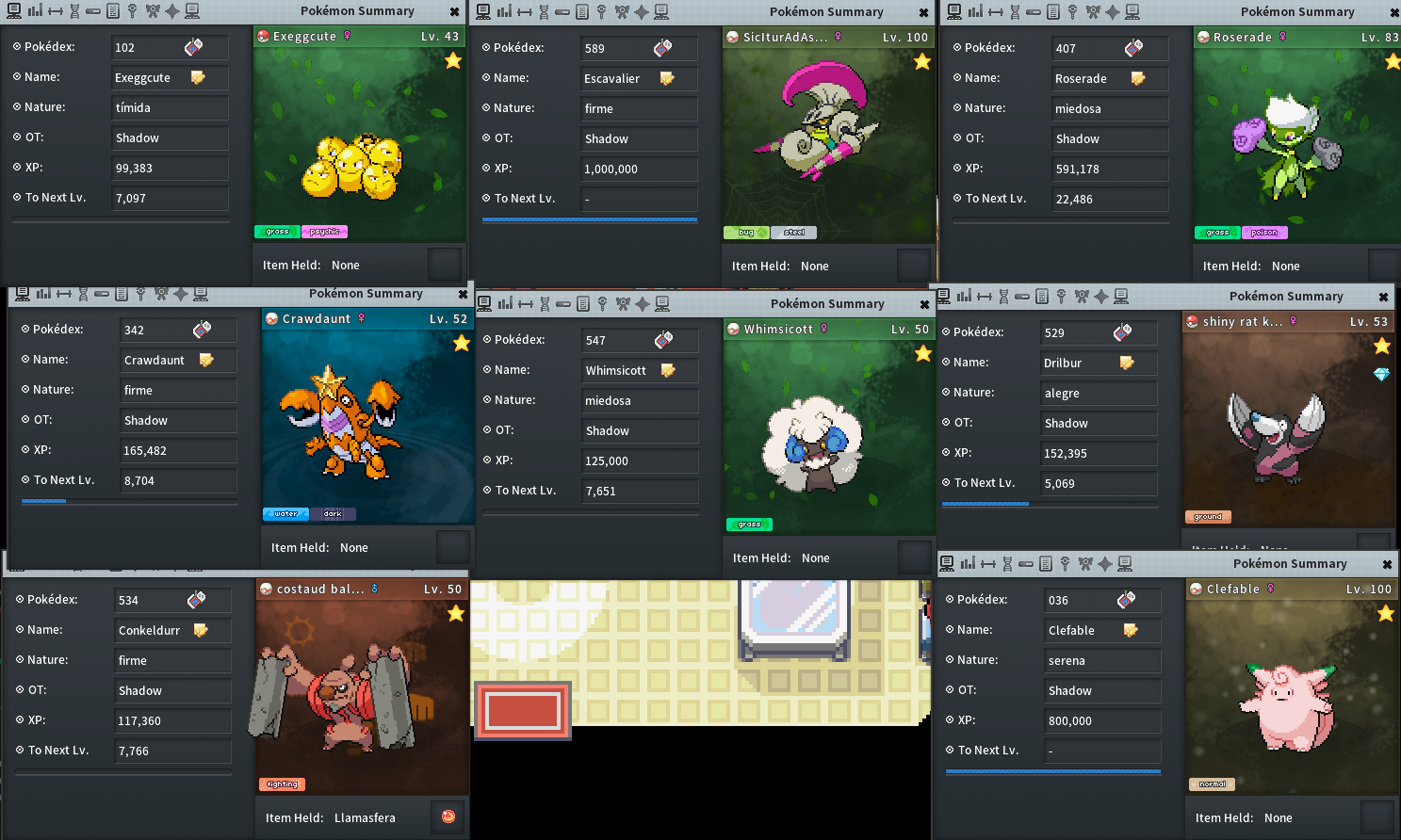Click the Escavalier full XP progress bar

pyautogui.click(x=590, y=220)
